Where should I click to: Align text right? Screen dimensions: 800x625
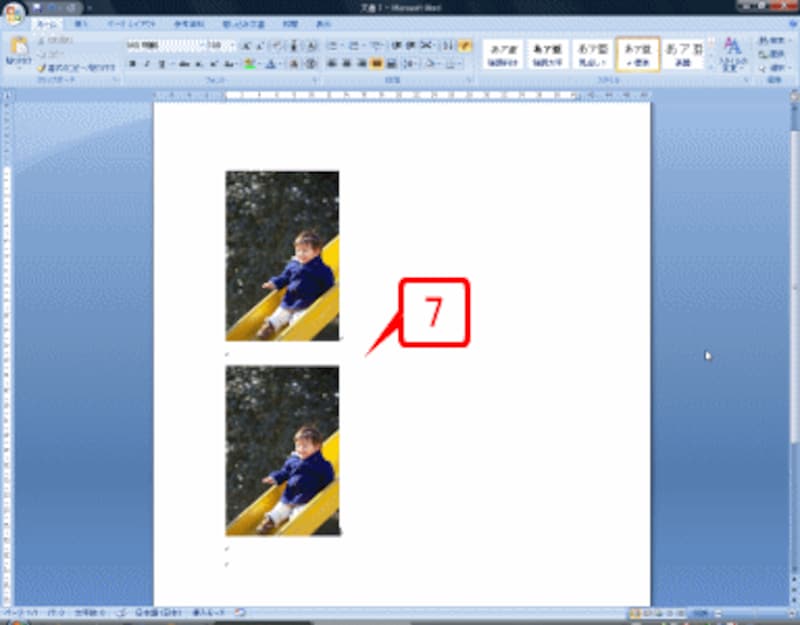[362, 64]
